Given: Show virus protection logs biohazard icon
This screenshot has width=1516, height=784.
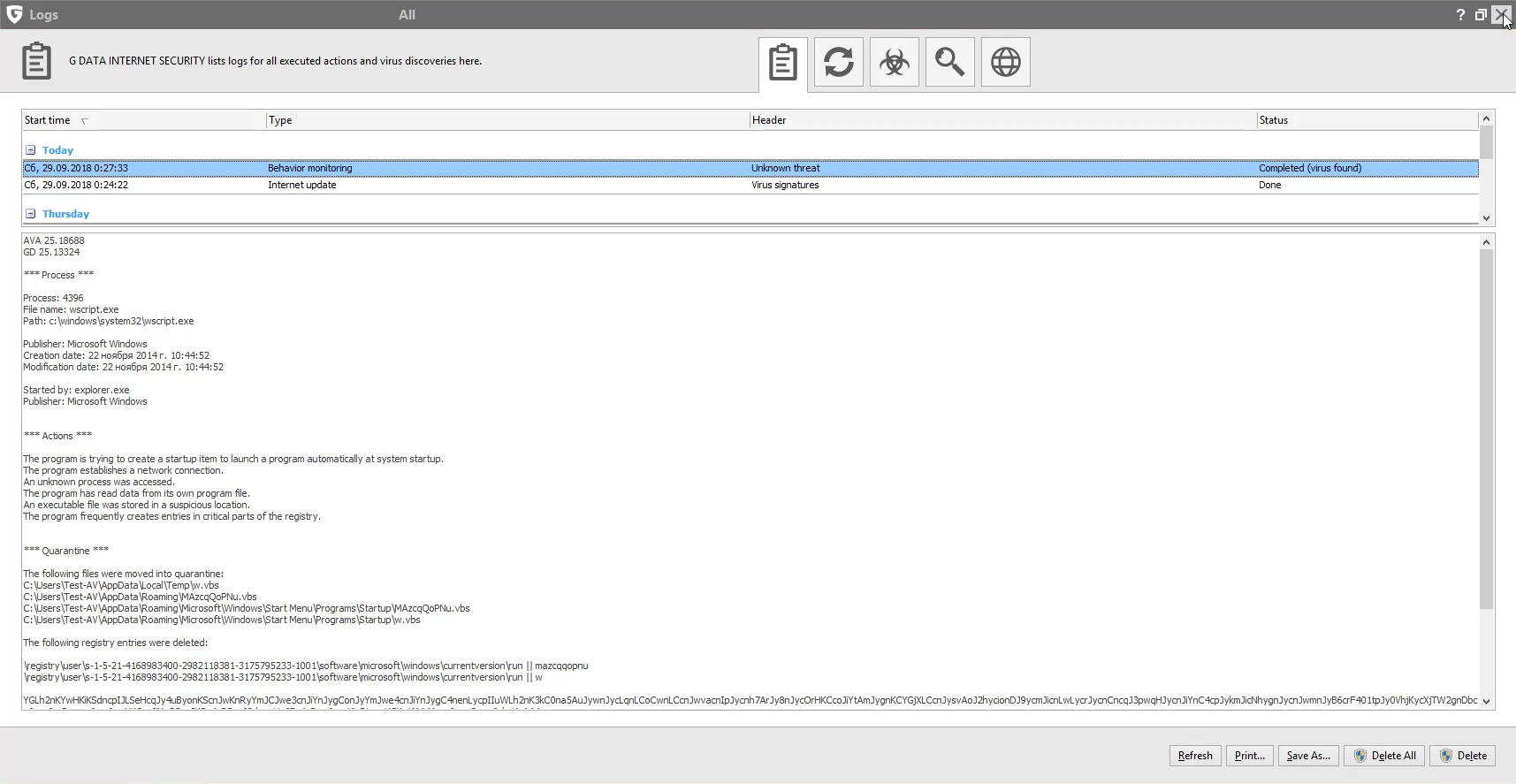Looking at the screenshot, I should click(x=895, y=62).
